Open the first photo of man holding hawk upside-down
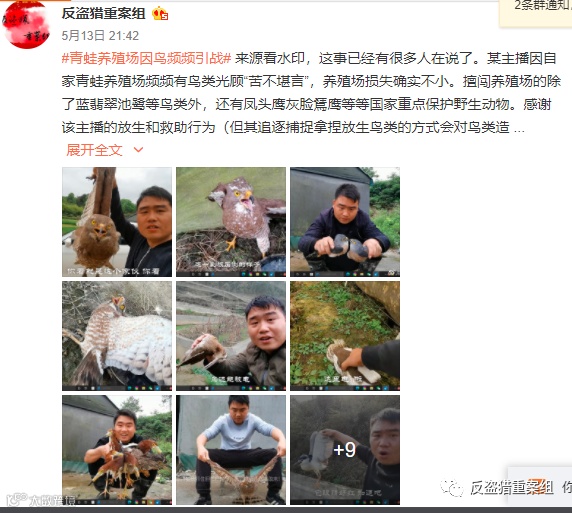The height and width of the screenshot is (513, 572). tap(117, 222)
